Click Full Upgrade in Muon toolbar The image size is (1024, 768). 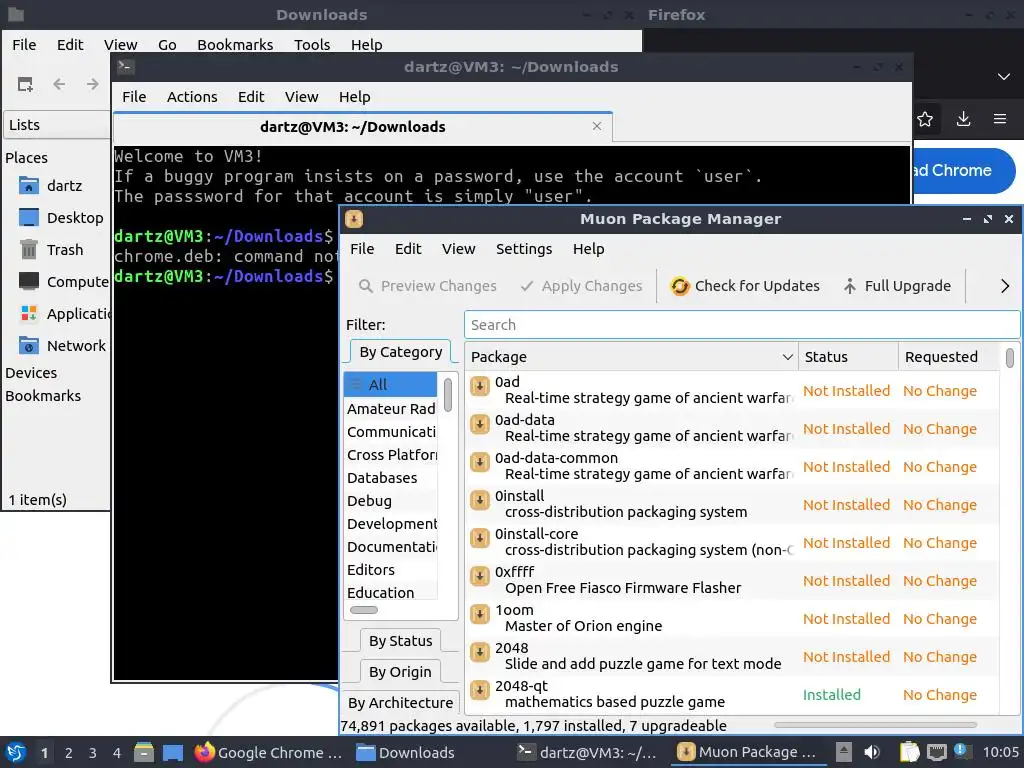897,286
